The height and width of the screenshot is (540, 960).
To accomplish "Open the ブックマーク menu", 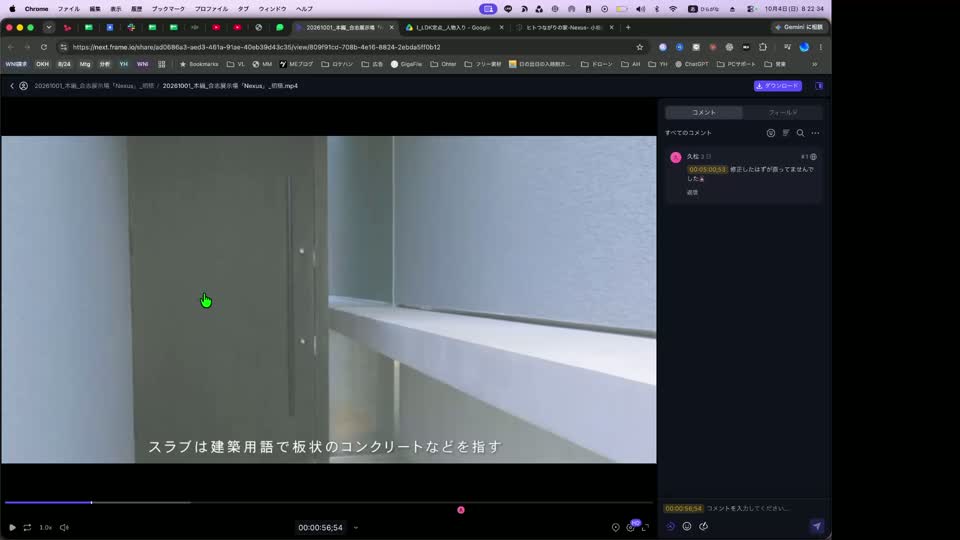I will [168, 9].
